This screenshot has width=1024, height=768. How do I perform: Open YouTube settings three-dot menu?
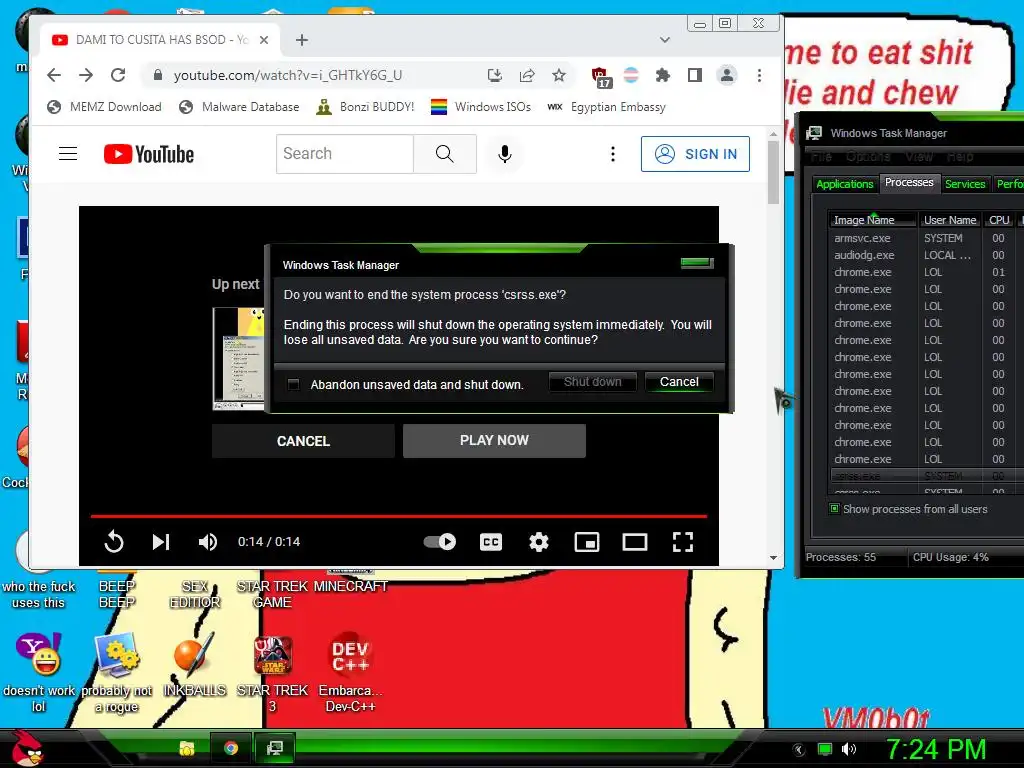(612, 154)
